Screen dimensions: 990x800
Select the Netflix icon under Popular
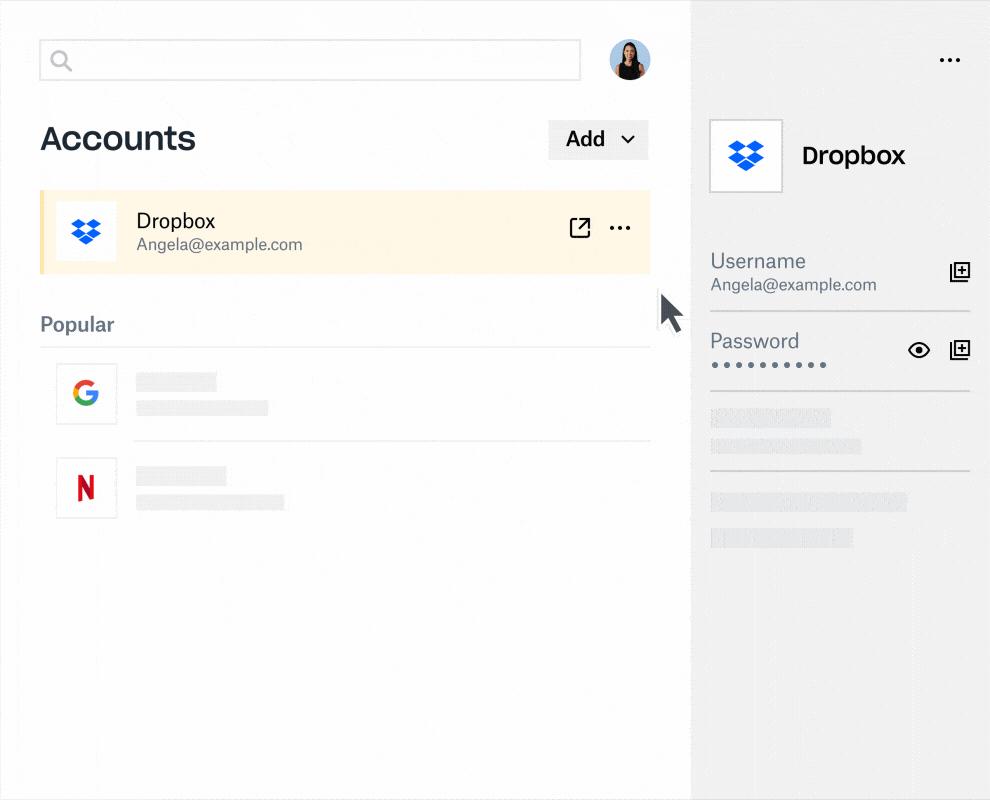pyautogui.click(x=86, y=488)
